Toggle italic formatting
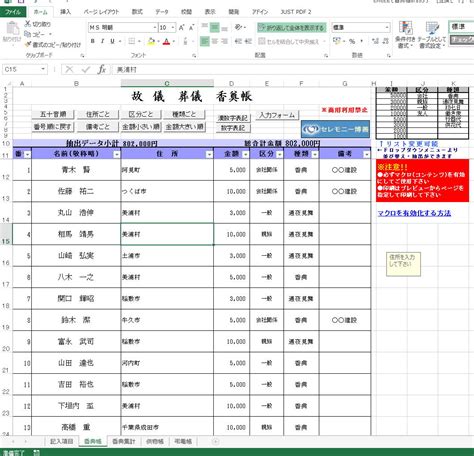The image size is (474, 456). [x=102, y=41]
